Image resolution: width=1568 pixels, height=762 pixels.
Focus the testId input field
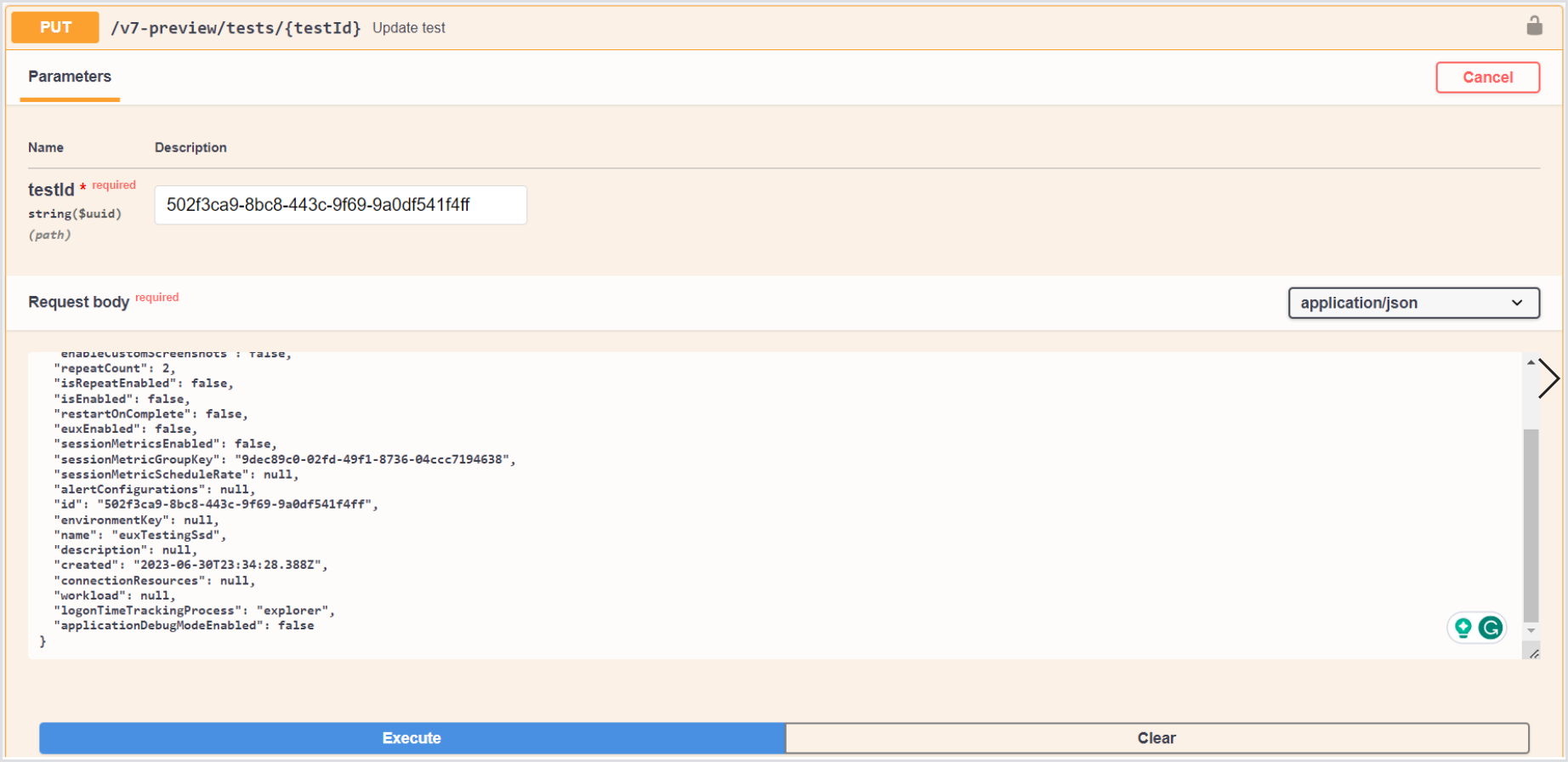pyautogui.click(x=340, y=205)
